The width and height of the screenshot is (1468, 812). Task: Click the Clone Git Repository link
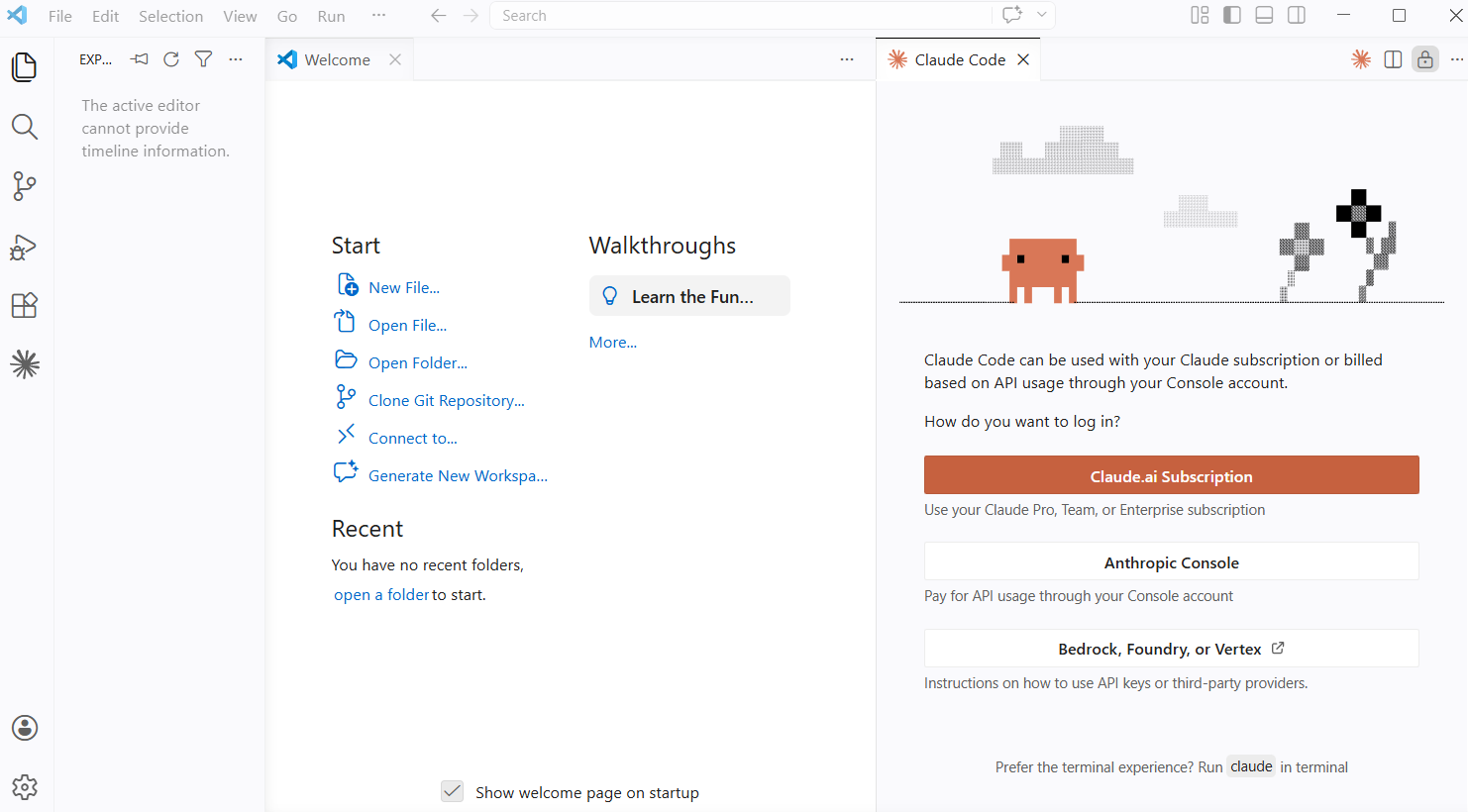click(x=446, y=400)
